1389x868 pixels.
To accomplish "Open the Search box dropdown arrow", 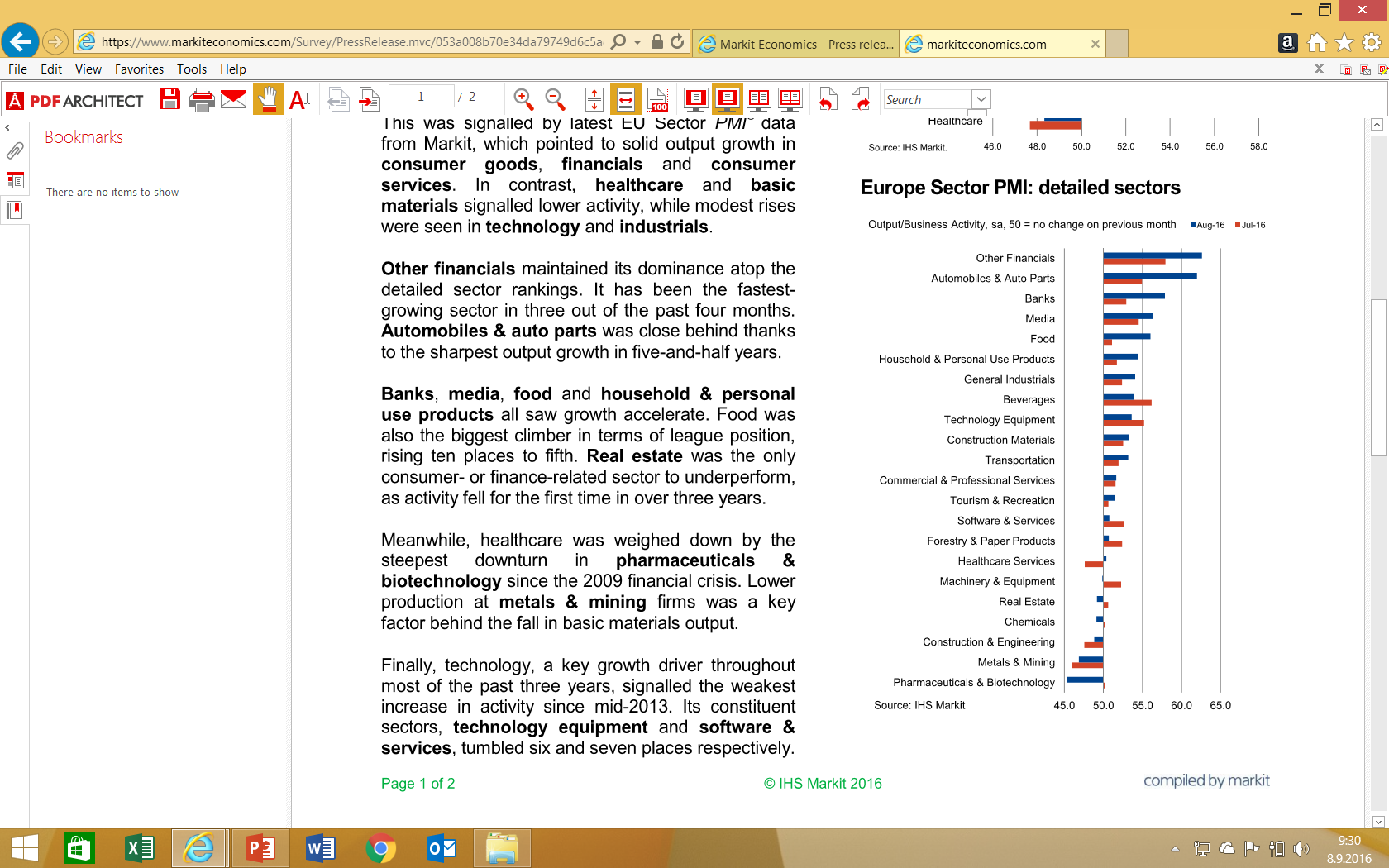I will pos(981,99).
